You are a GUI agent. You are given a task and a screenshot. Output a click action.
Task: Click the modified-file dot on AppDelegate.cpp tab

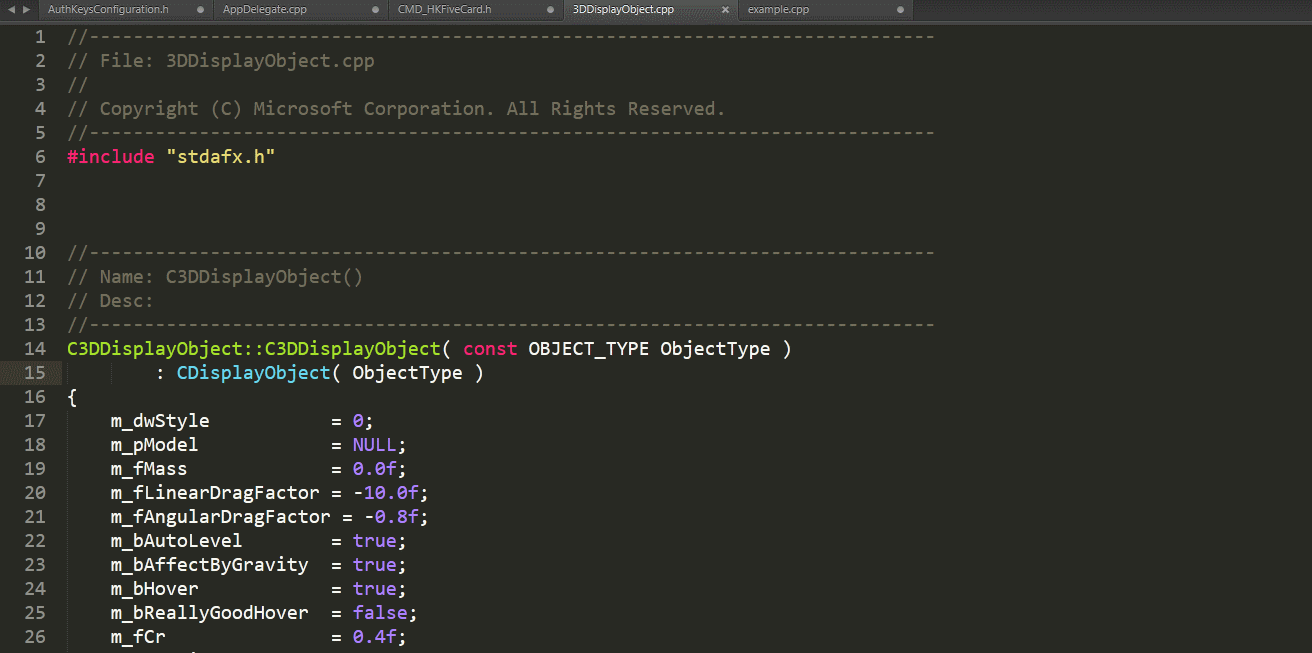click(x=374, y=11)
